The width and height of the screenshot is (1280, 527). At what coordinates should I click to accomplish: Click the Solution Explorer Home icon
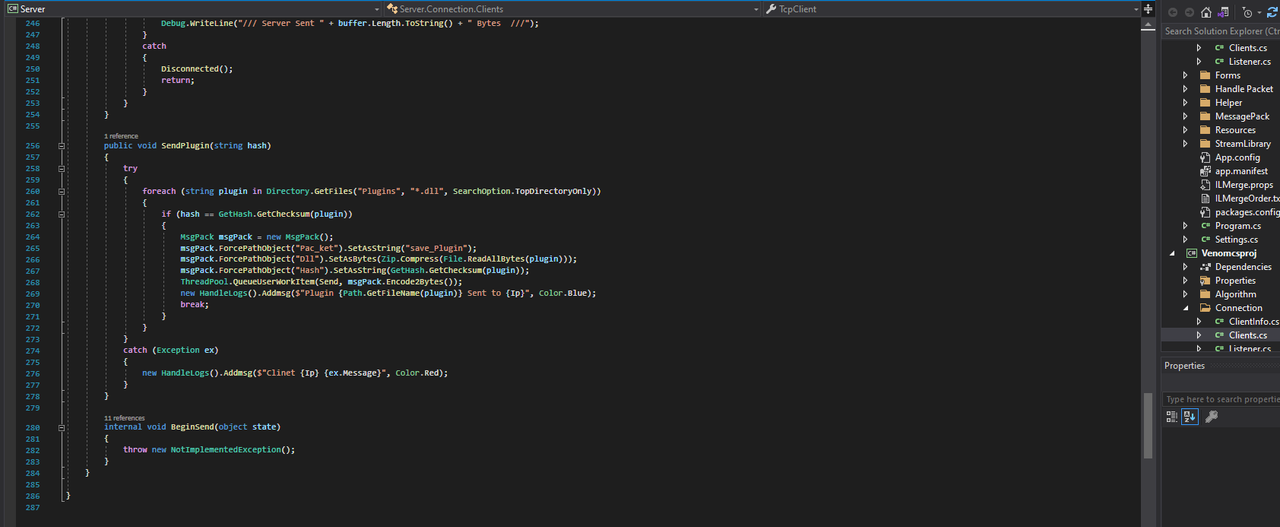click(x=1206, y=13)
